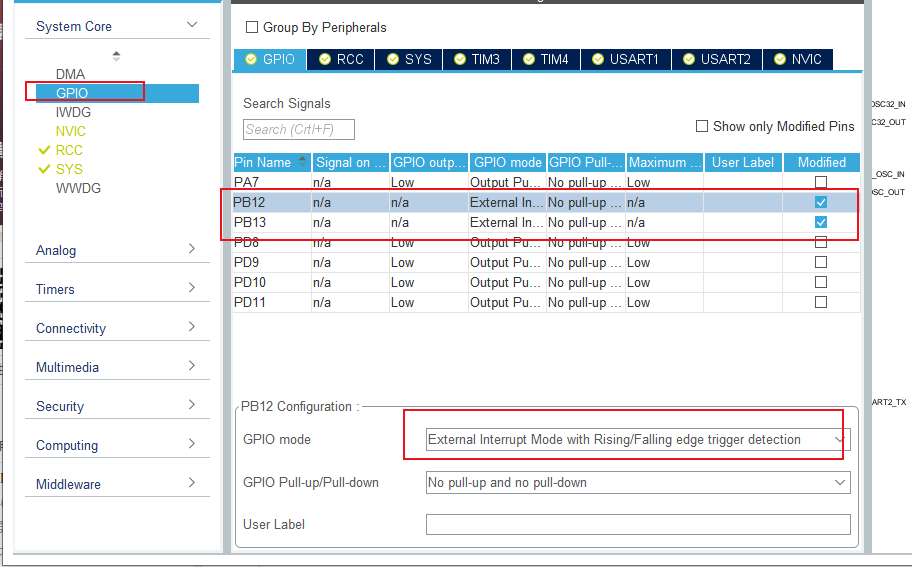
Task: Toggle Modified checkbox for PB12 row
Action: 821,202
